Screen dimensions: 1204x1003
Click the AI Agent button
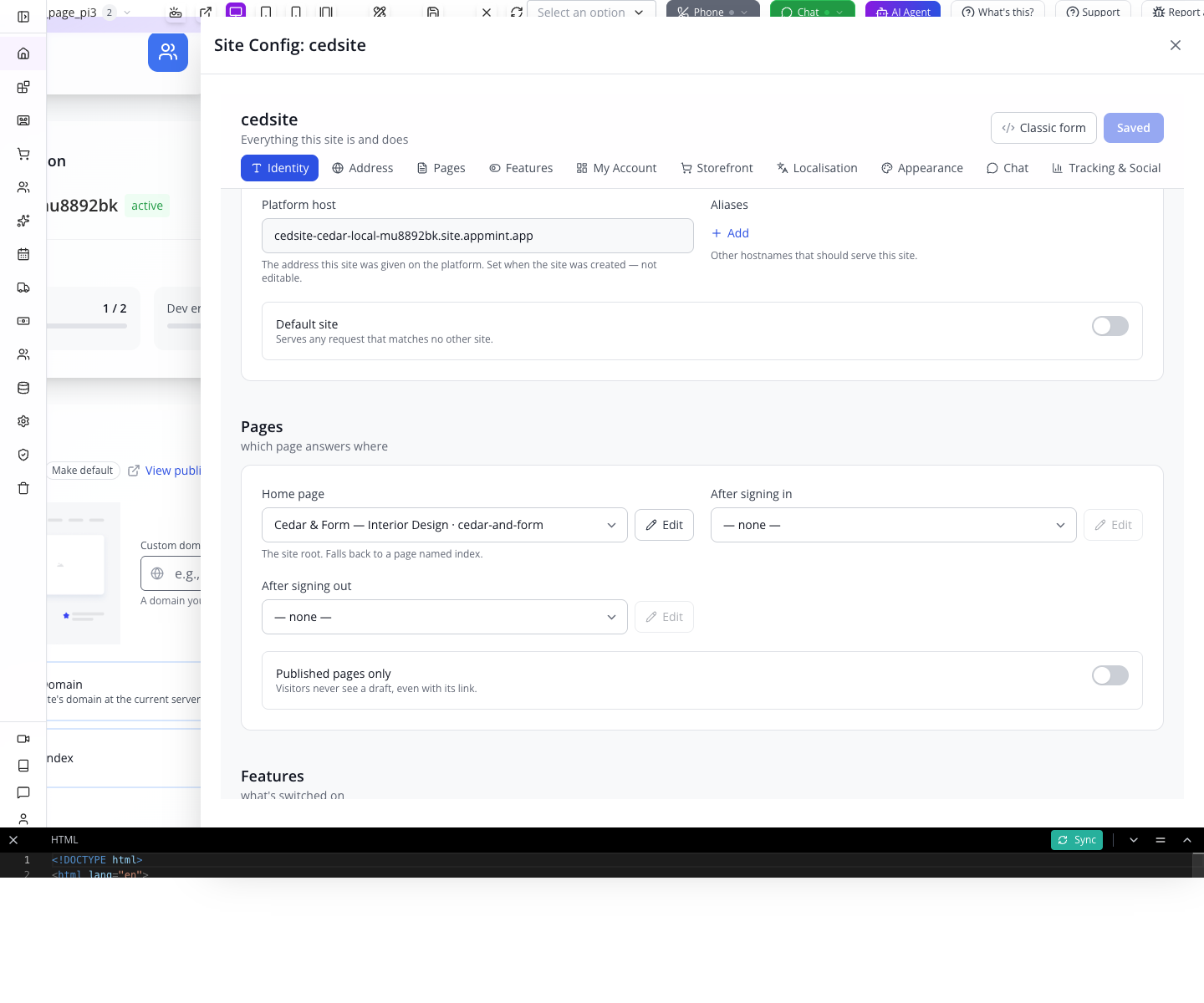pyautogui.click(x=903, y=12)
